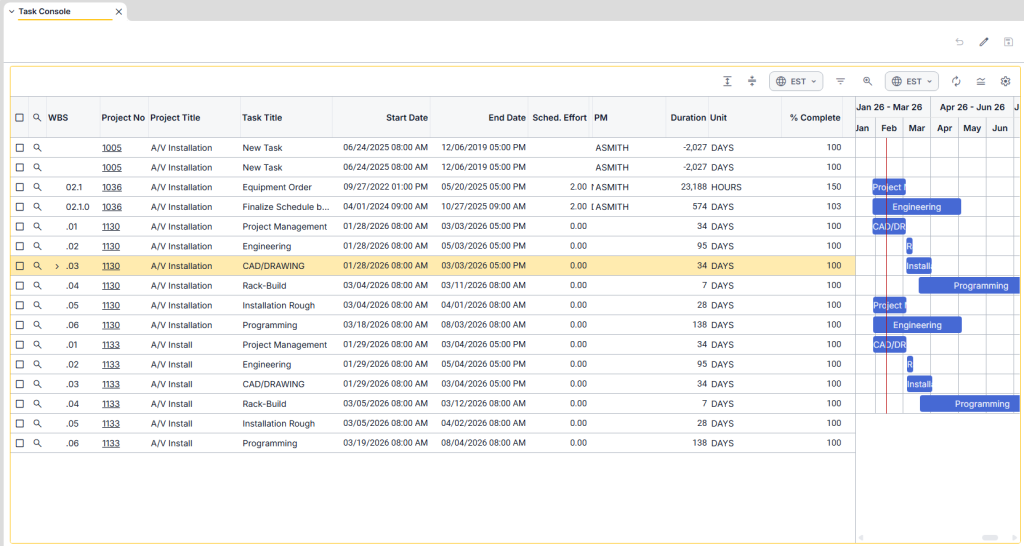
Task: Click the pencil edit icon
Action: click(x=984, y=42)
